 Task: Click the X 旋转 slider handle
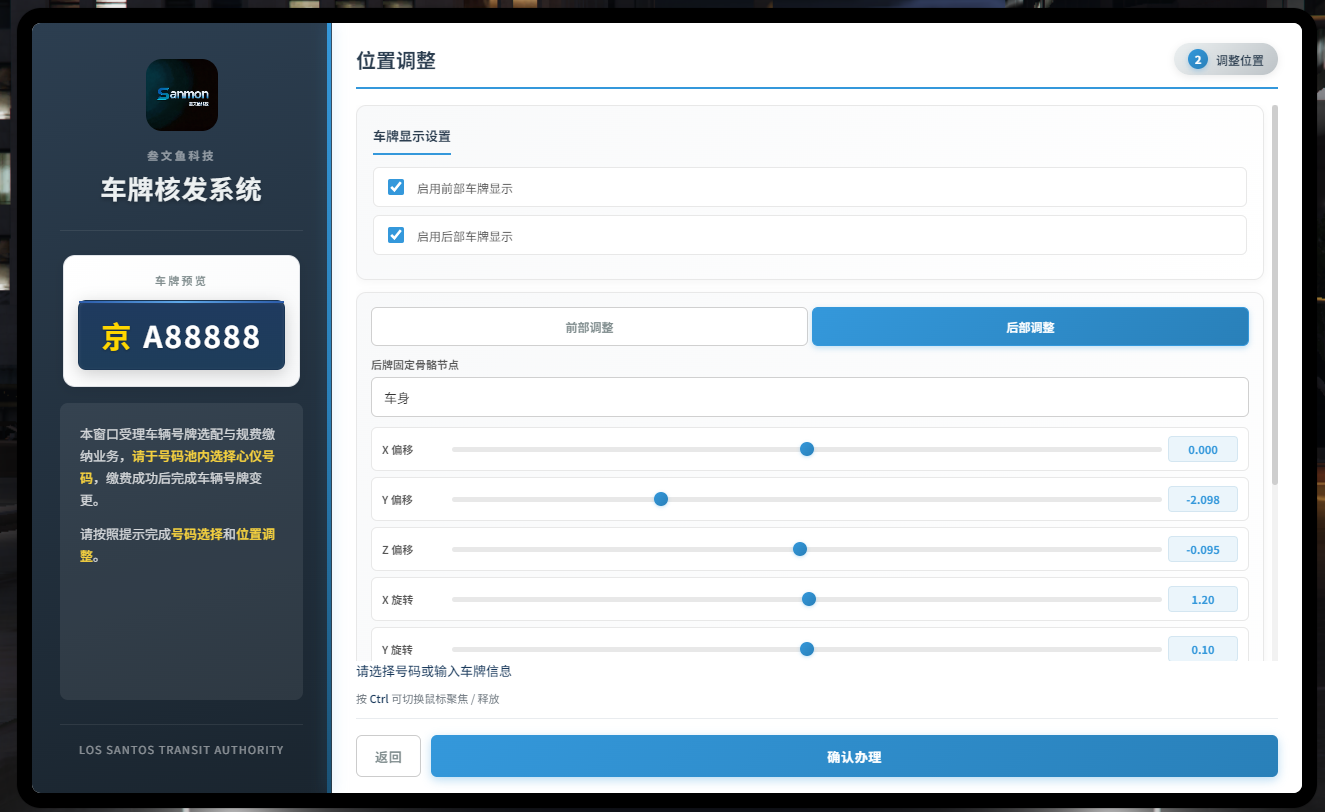(x=809, y=599)
